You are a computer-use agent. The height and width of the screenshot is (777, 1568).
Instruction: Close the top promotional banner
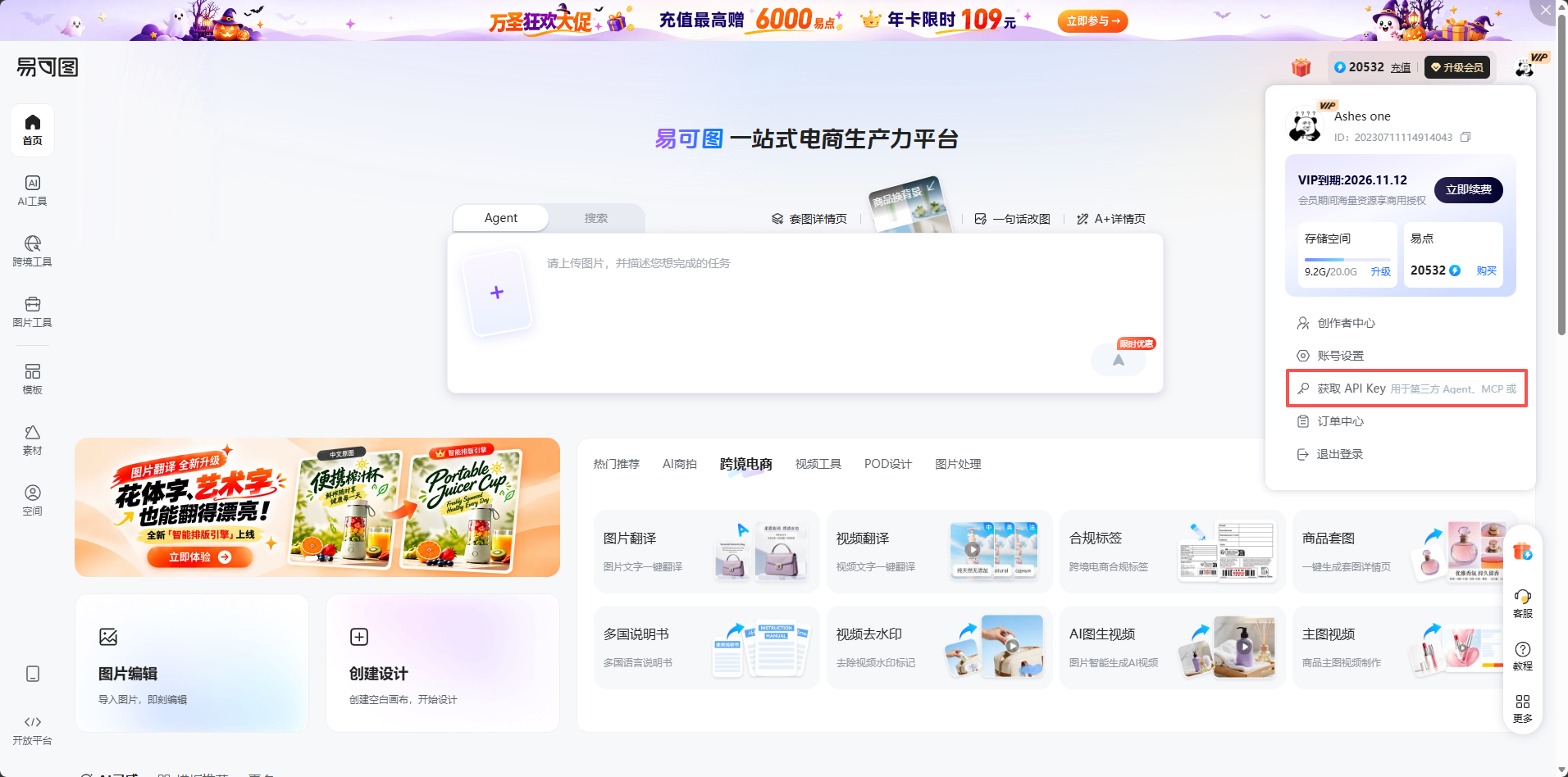[1545, 10]
